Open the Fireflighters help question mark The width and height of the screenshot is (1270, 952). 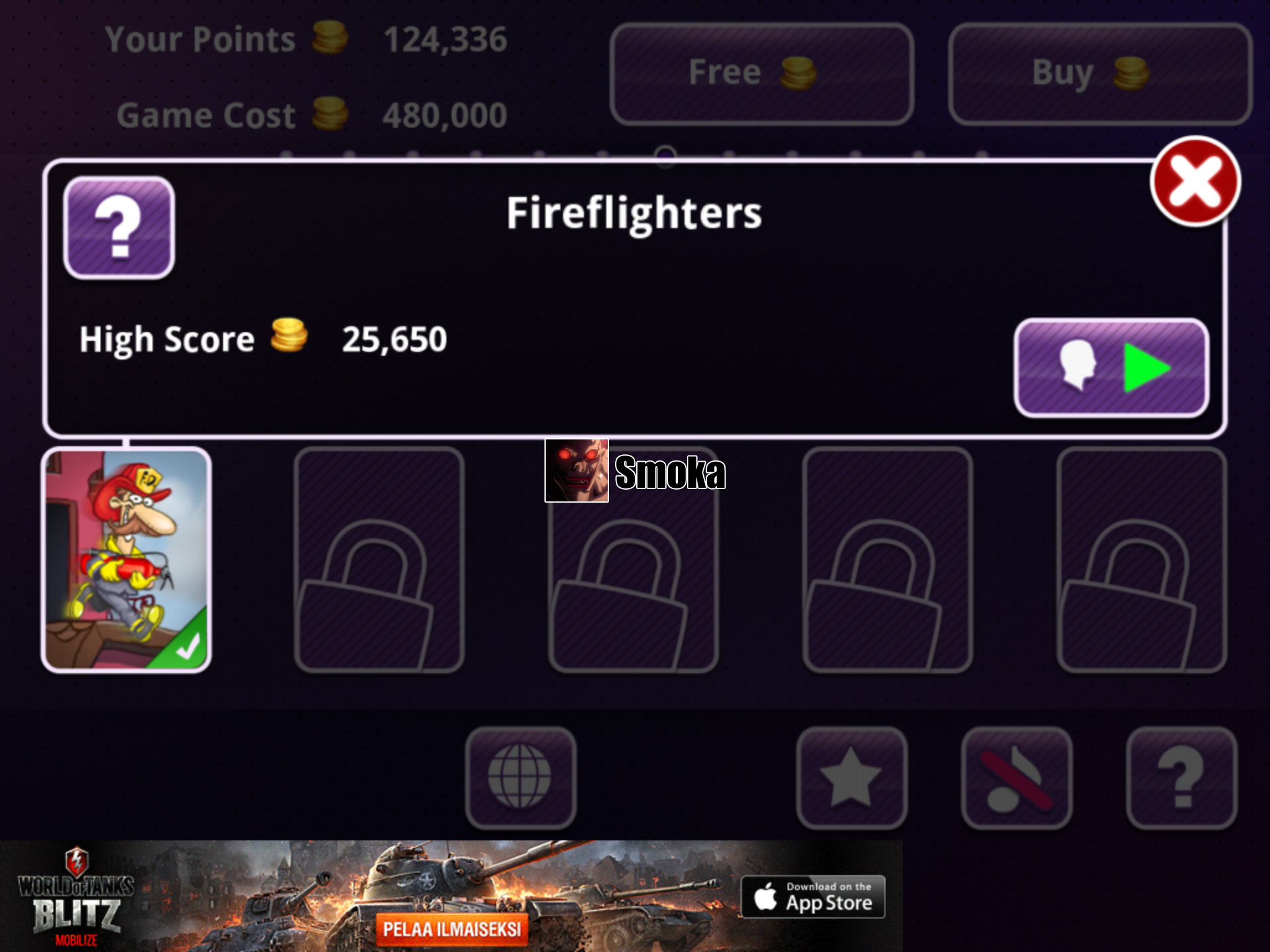tap(119, 227)
